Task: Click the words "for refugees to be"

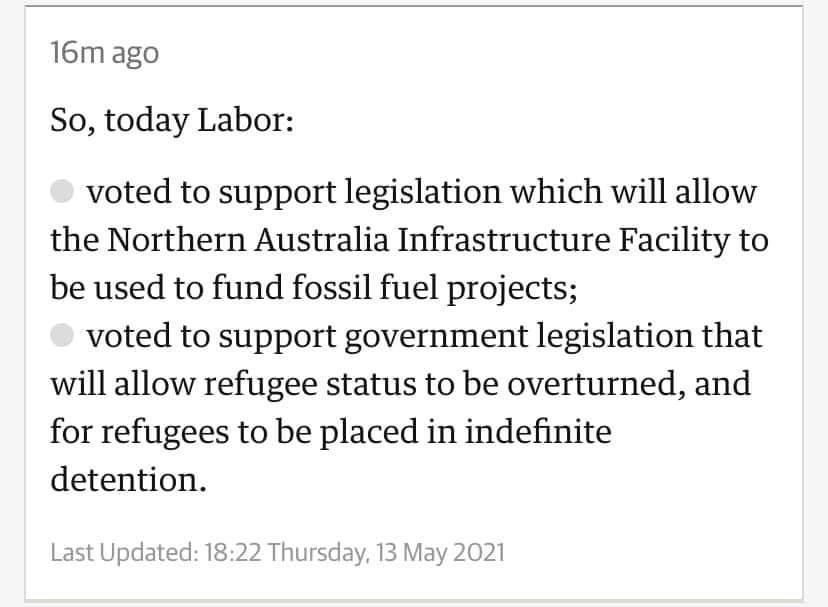Action: [181, 432]
